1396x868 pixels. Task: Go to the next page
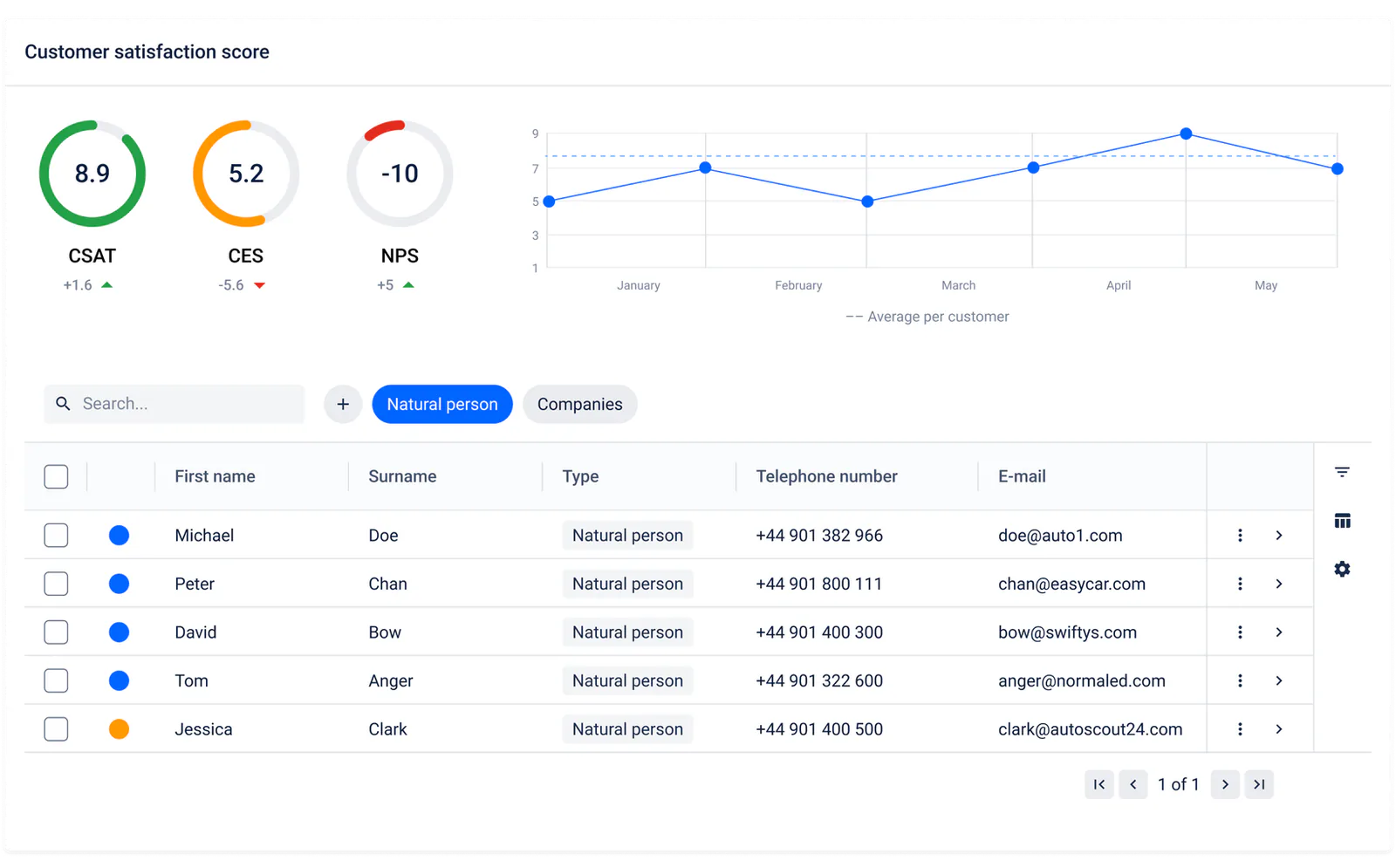coord(1225,784)
